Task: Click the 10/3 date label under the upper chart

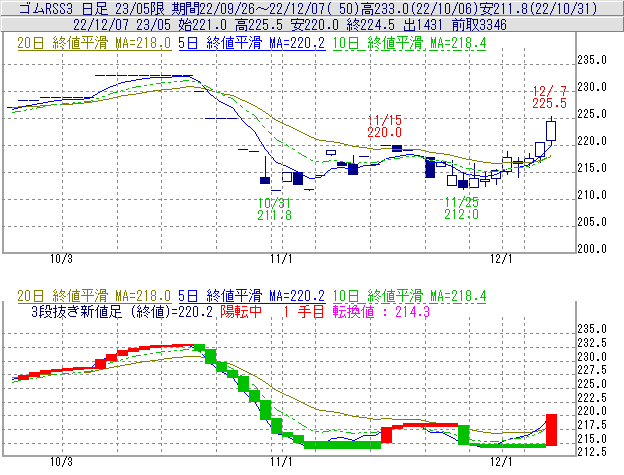Action: (61, 259)
